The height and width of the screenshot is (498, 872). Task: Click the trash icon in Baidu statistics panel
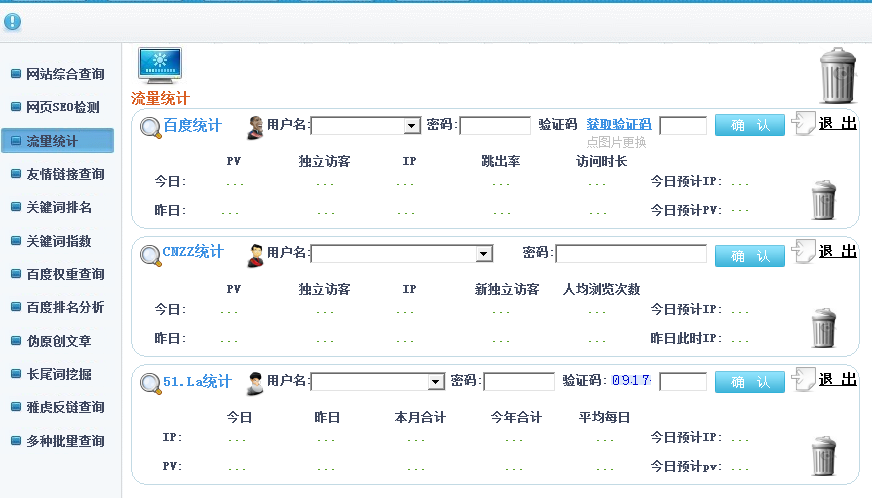point(823,200)
